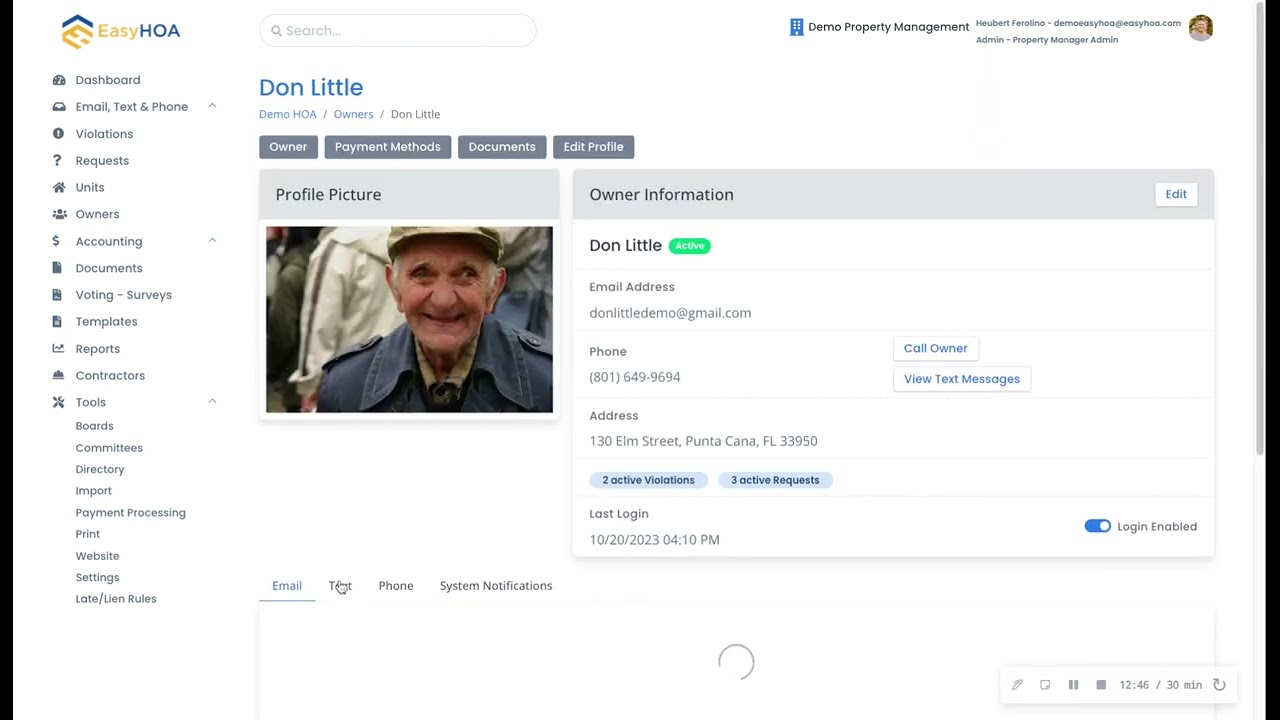
Task: Pause the screen recording
Action: pos(1073,685)
